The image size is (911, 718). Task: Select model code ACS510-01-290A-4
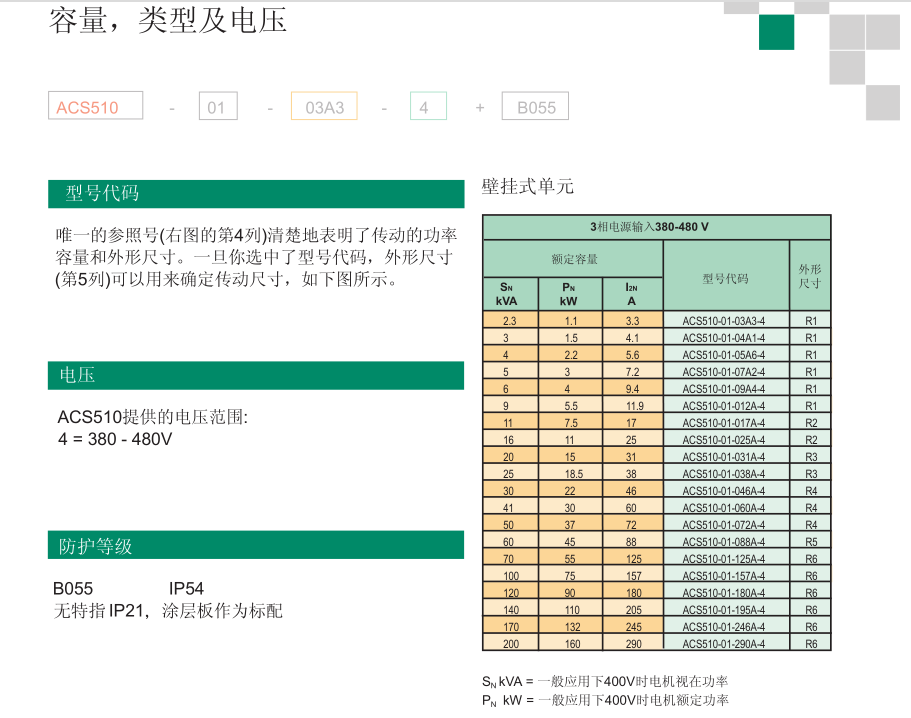pos(724,644)
